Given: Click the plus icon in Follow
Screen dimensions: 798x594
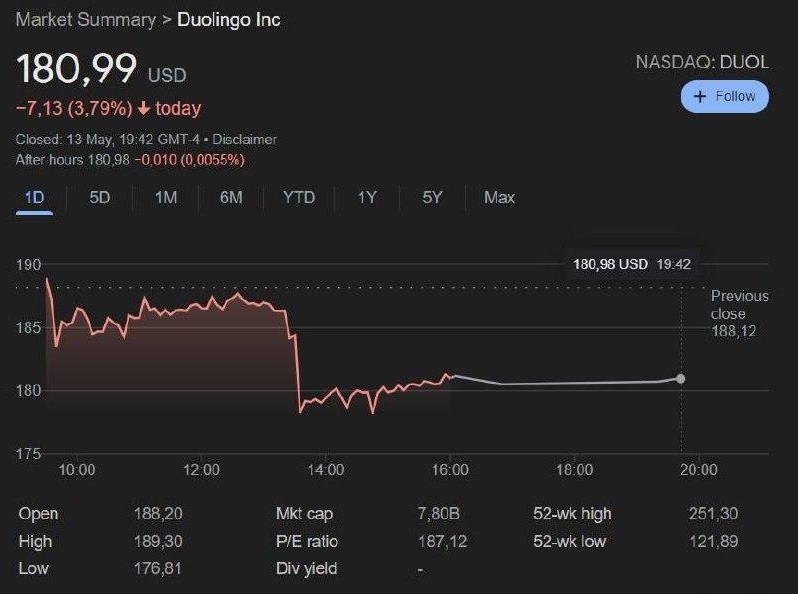Looking at the screenshot, I should click(700, 97).
